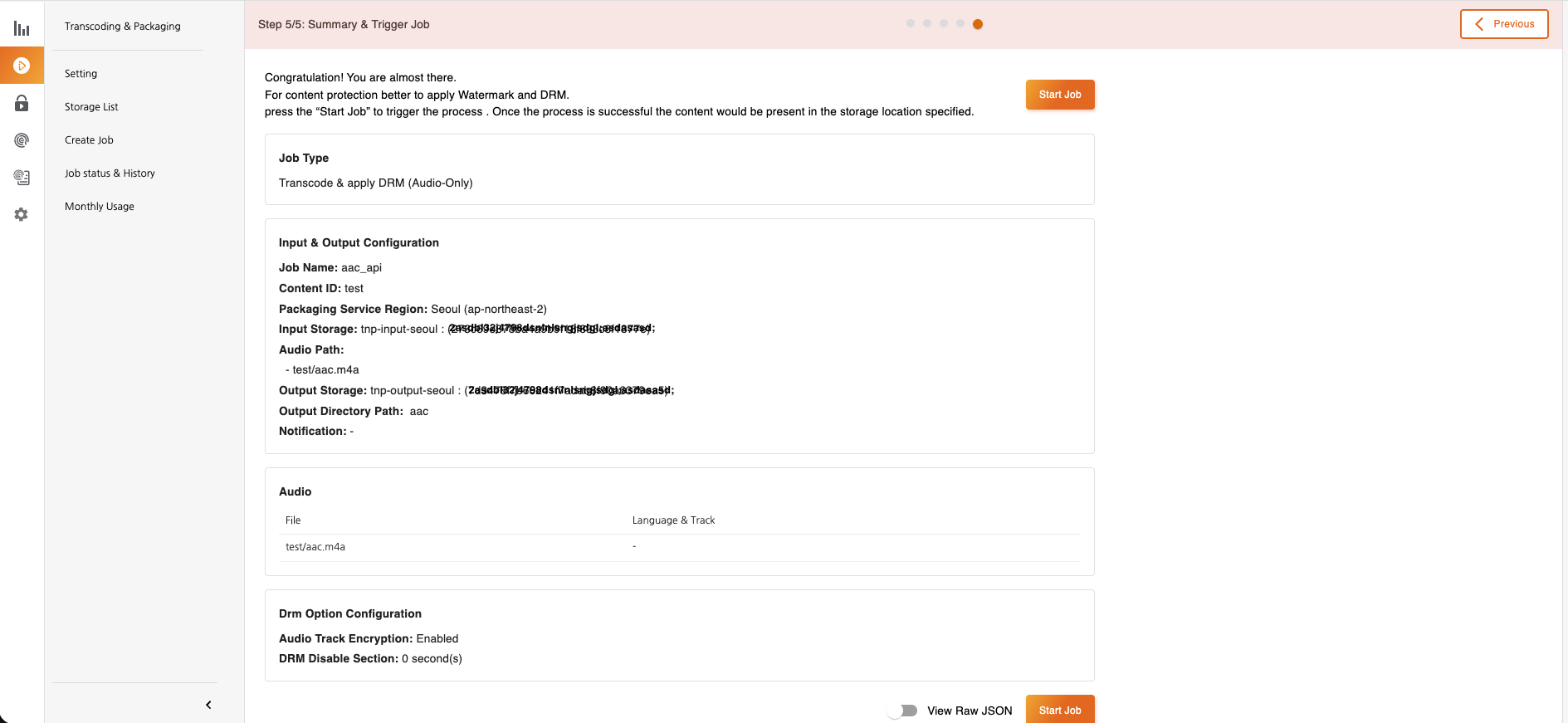
Task: Select Create Job in the side menu
Action: [x=89, y=140]
